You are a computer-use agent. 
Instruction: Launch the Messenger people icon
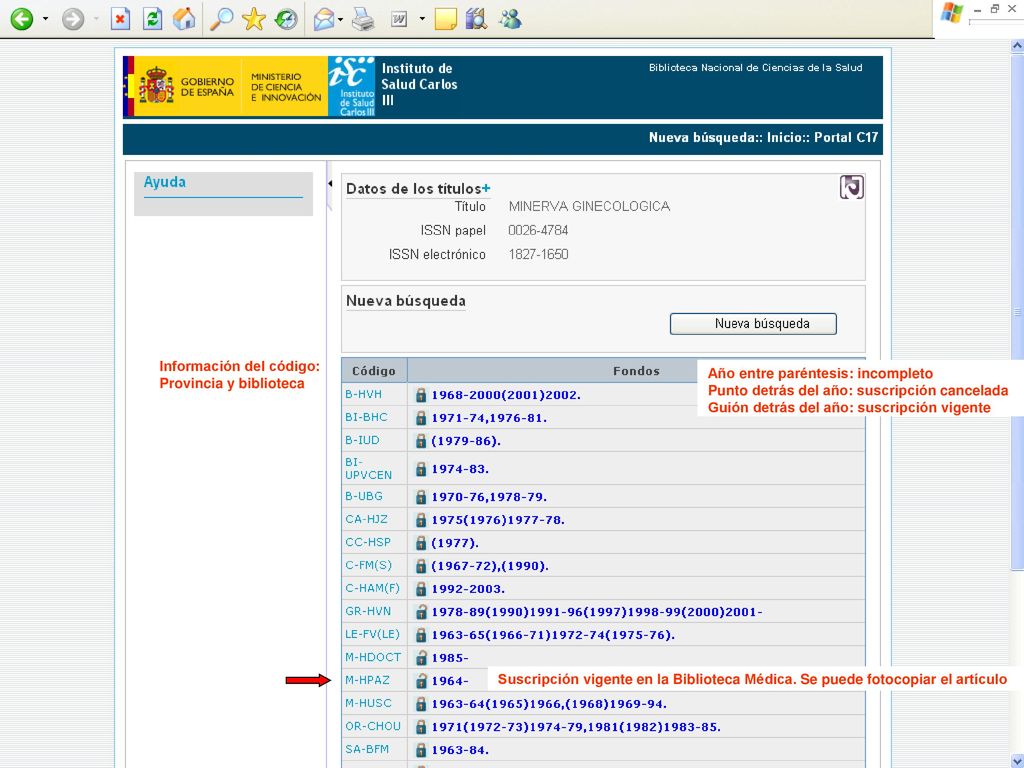(510, 19)
